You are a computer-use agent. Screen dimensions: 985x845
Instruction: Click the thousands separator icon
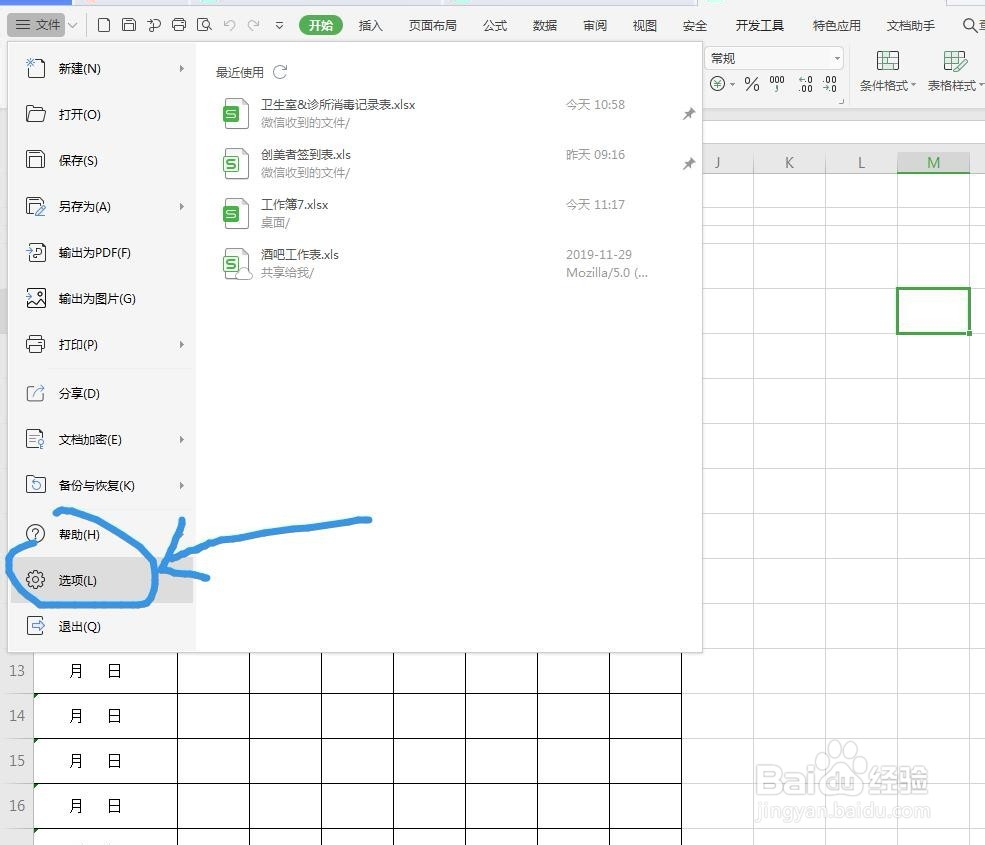click(777, 84)
